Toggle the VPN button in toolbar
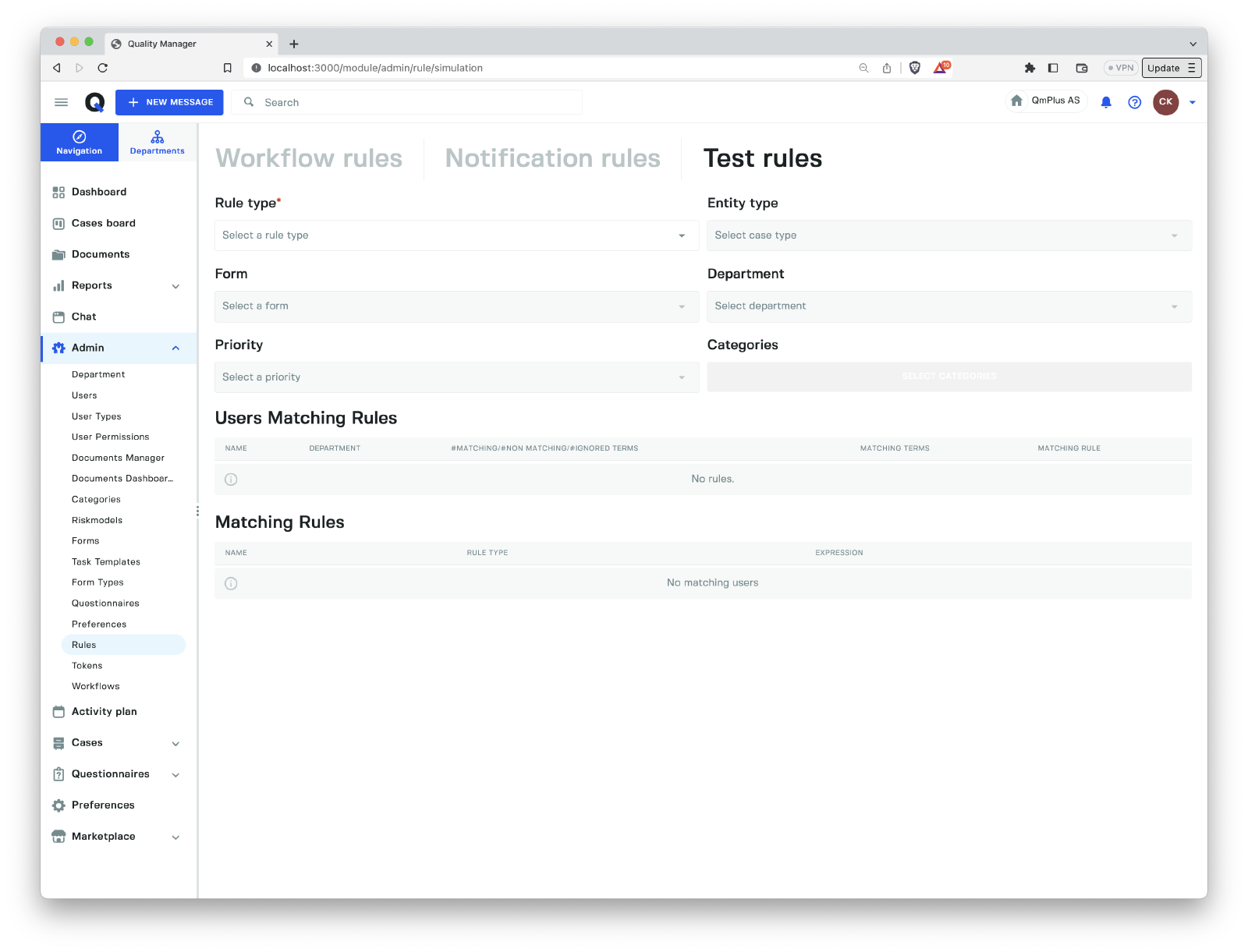 click(x=1121, y=68)
